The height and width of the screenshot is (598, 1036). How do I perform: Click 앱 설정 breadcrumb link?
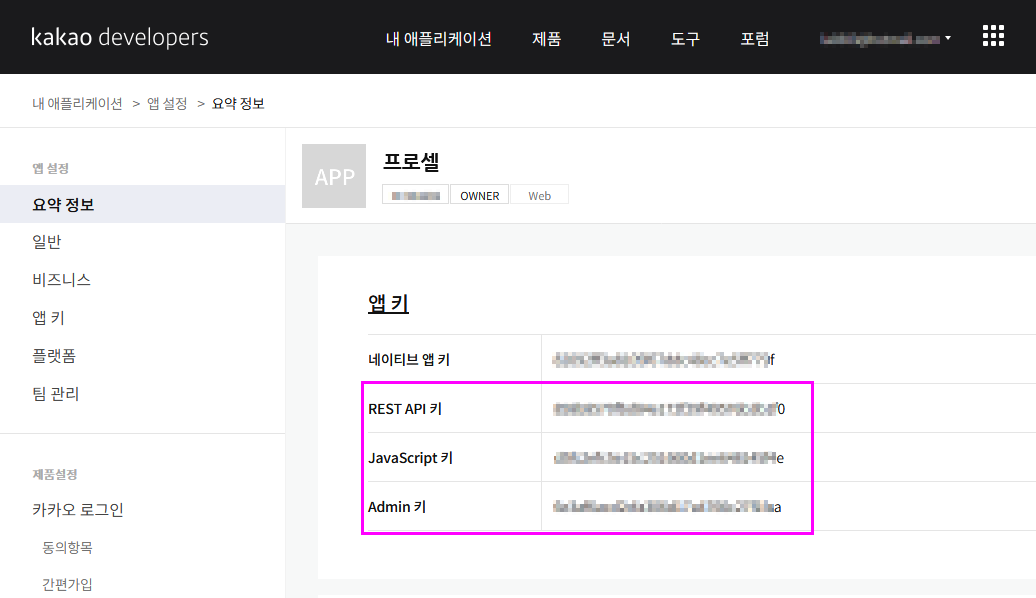[x=167, y=104]
